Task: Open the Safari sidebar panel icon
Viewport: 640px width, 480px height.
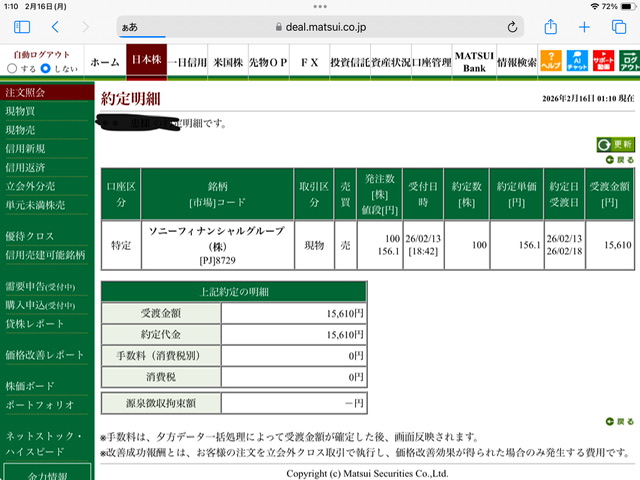Action: pyautogui.click(x=22, y=27)
